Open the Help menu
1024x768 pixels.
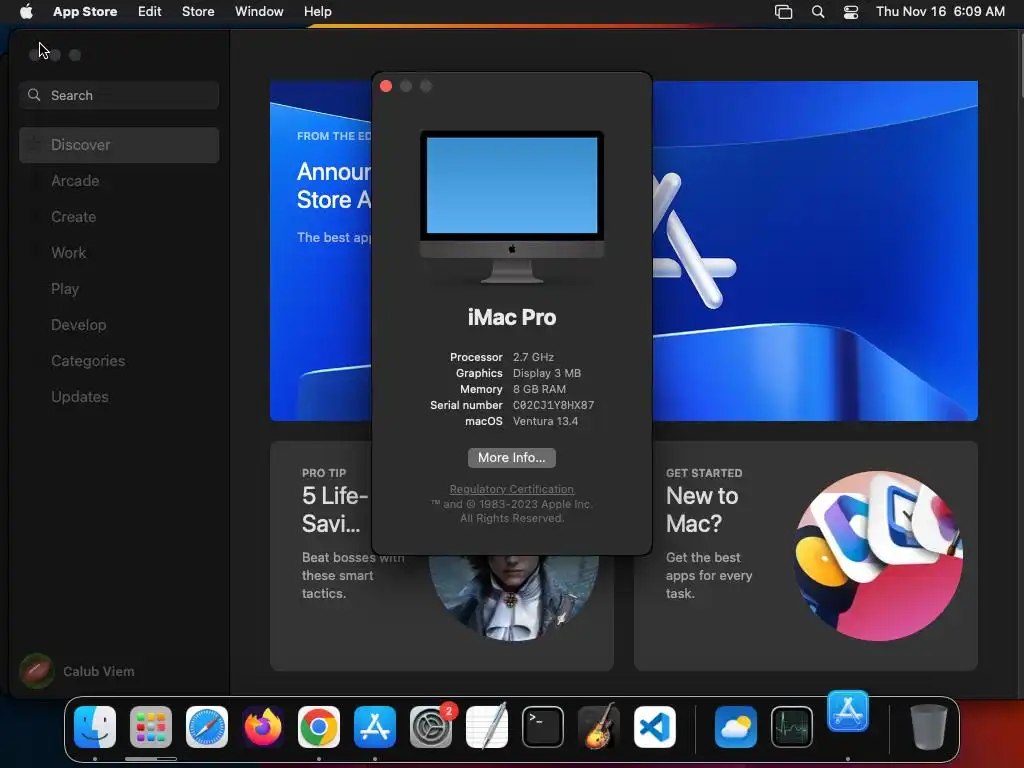[317, 12]
